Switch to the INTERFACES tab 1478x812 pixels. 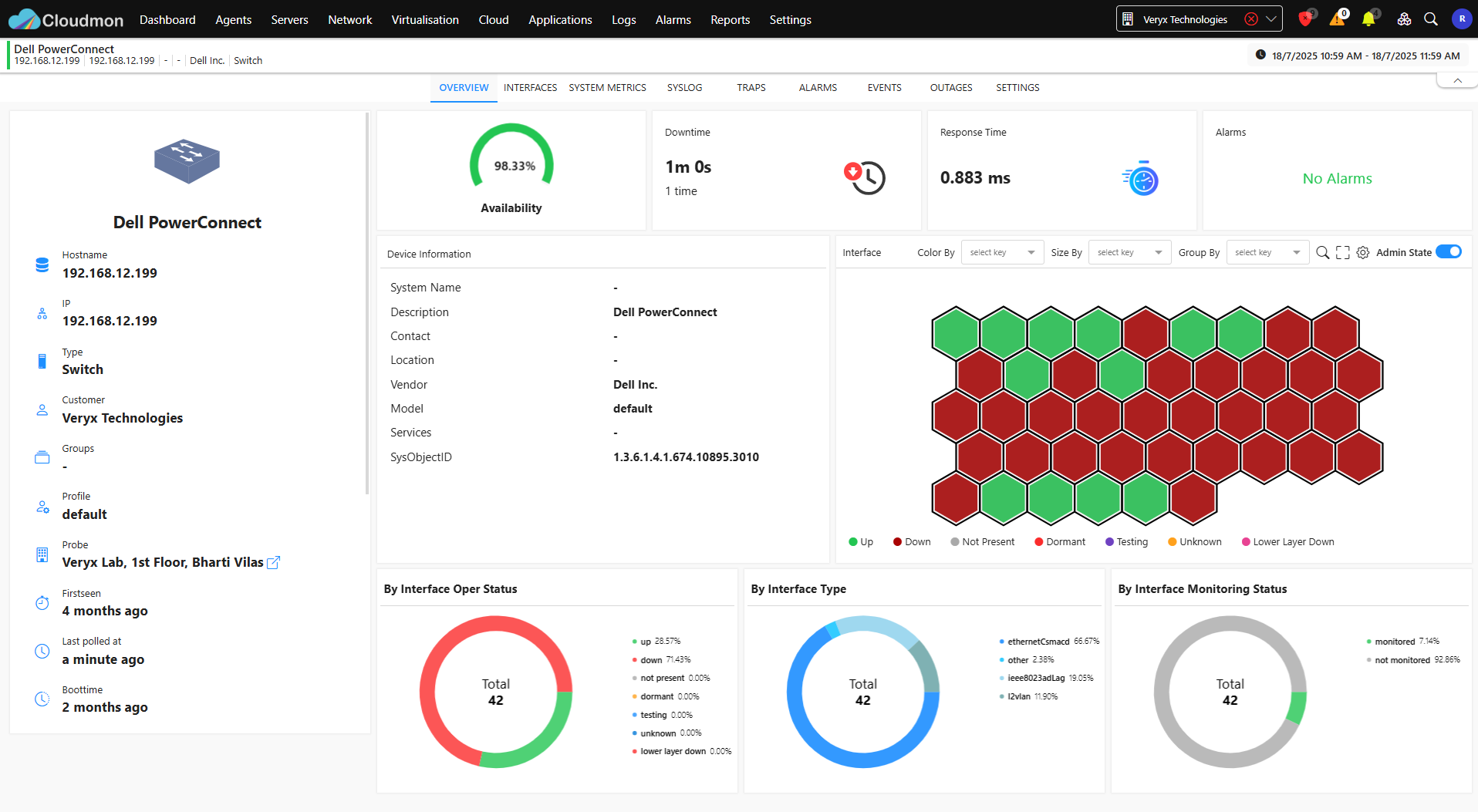(x=530, y=88)
